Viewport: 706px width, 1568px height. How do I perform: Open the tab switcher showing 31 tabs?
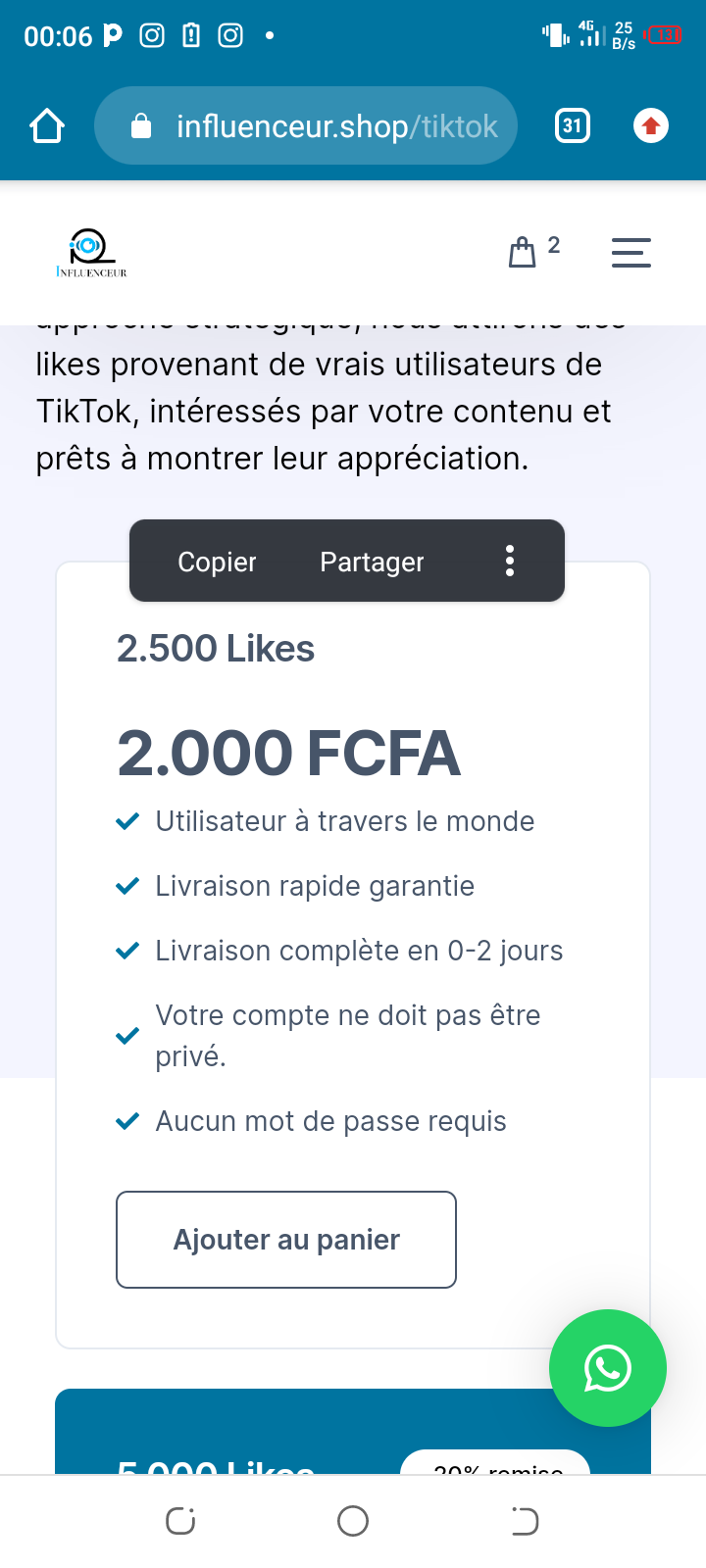coord(573,126)
